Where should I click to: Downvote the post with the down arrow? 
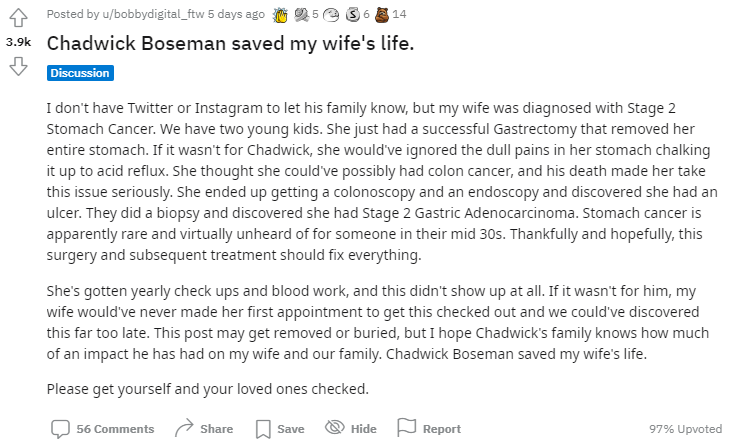click(18, 66)
